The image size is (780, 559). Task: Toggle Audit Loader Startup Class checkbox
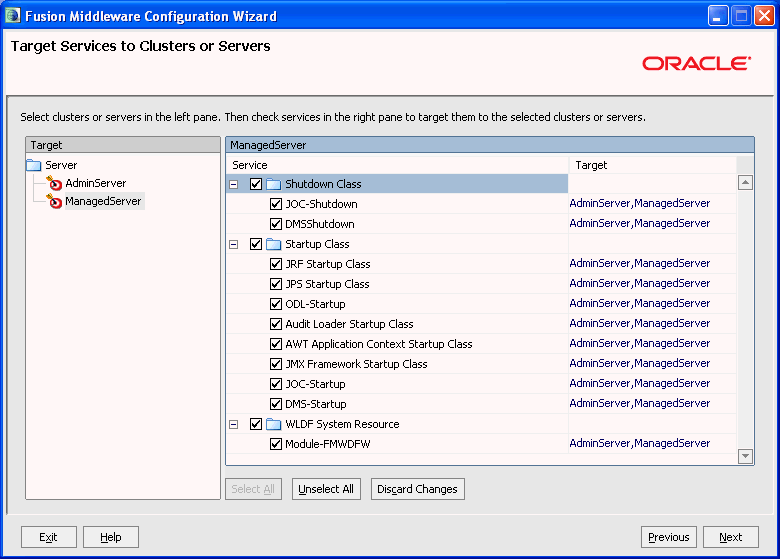click(276, 324)
